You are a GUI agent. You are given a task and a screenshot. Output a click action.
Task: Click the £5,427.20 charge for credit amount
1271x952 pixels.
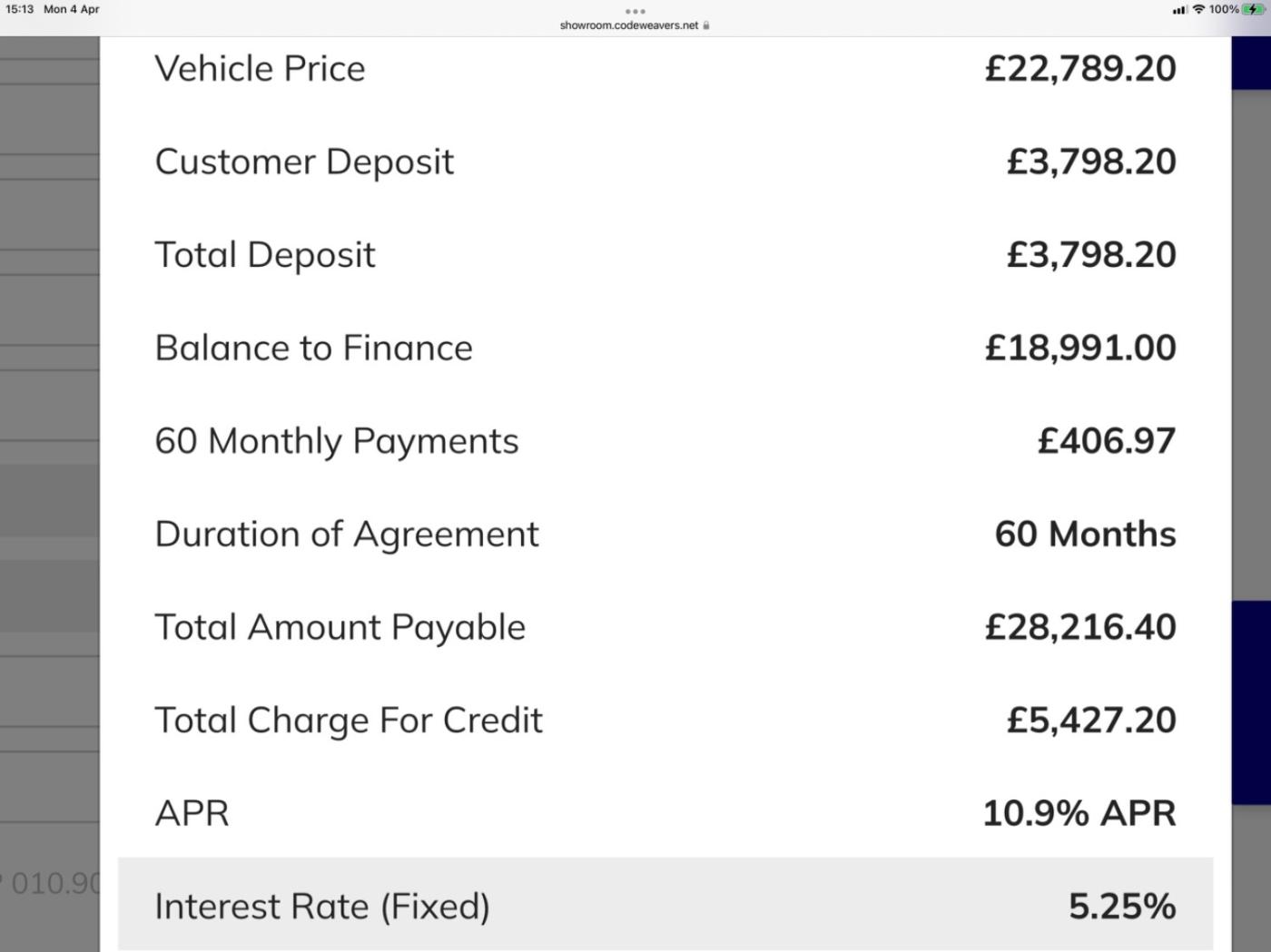coord(1091,721)
